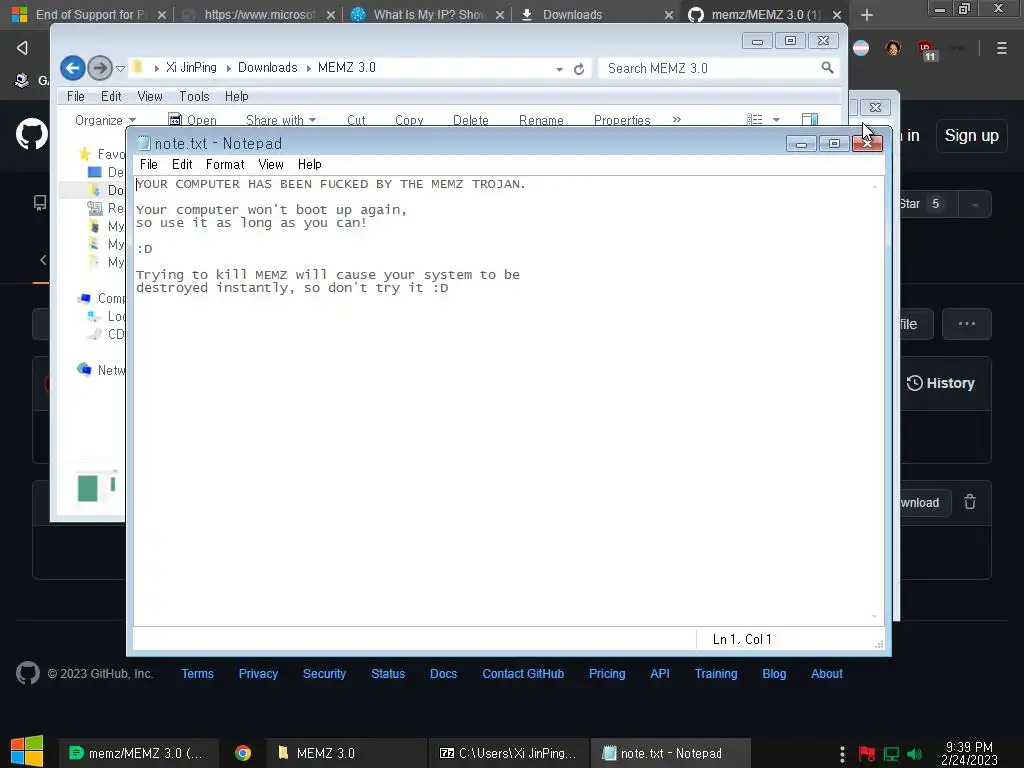Open Notepad's Format menu
This screenshot has height=768, width=1024.
point(225,165)
